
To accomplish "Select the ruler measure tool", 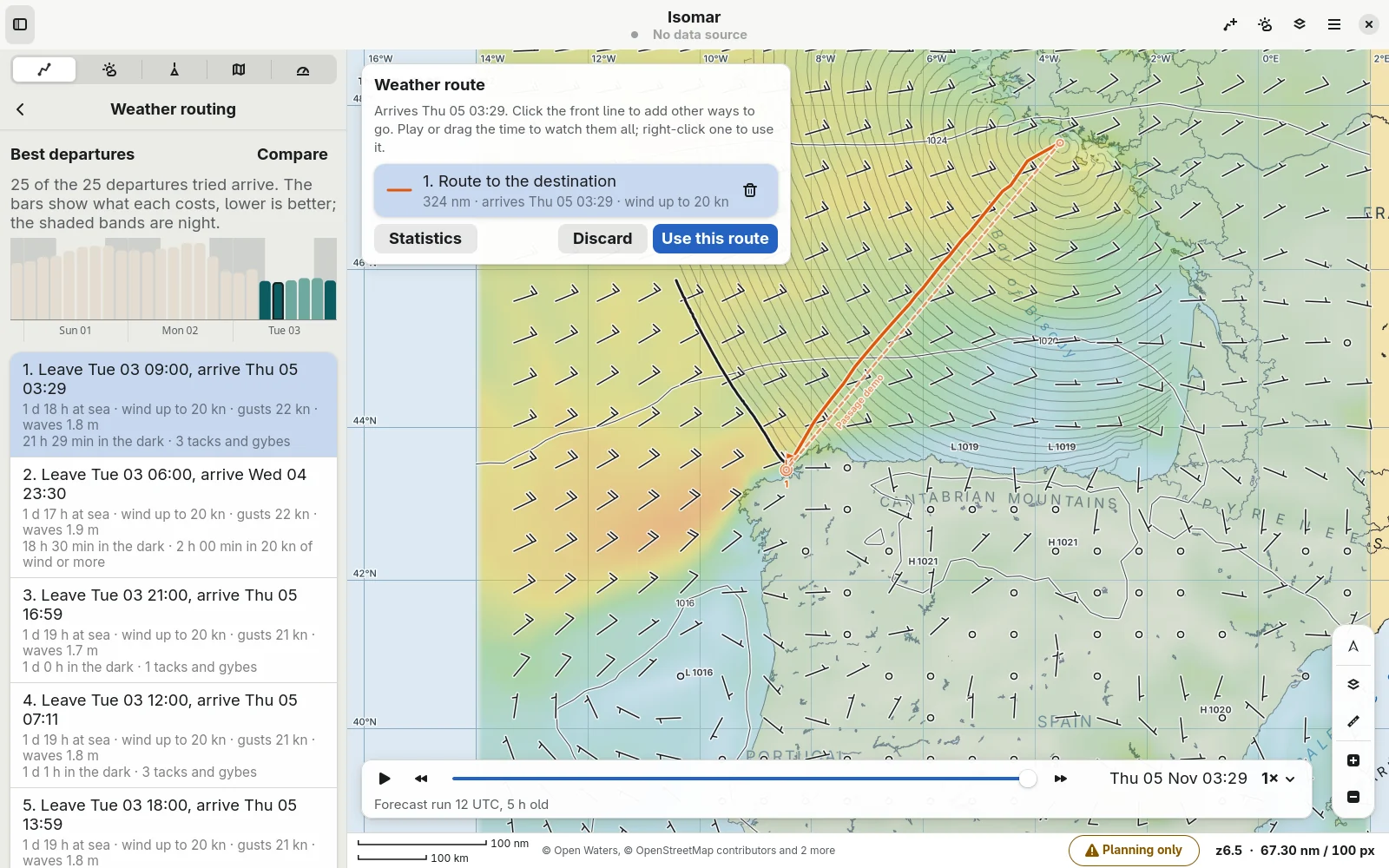I will click(x=1353, y=721).
